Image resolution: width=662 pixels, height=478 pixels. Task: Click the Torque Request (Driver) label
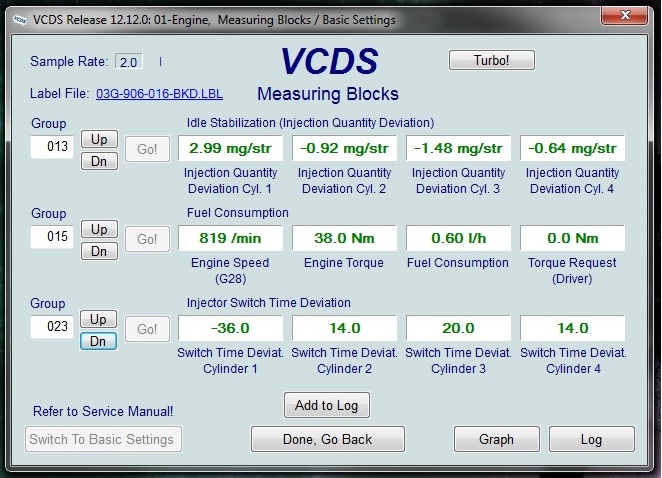(x=572, y=271)
